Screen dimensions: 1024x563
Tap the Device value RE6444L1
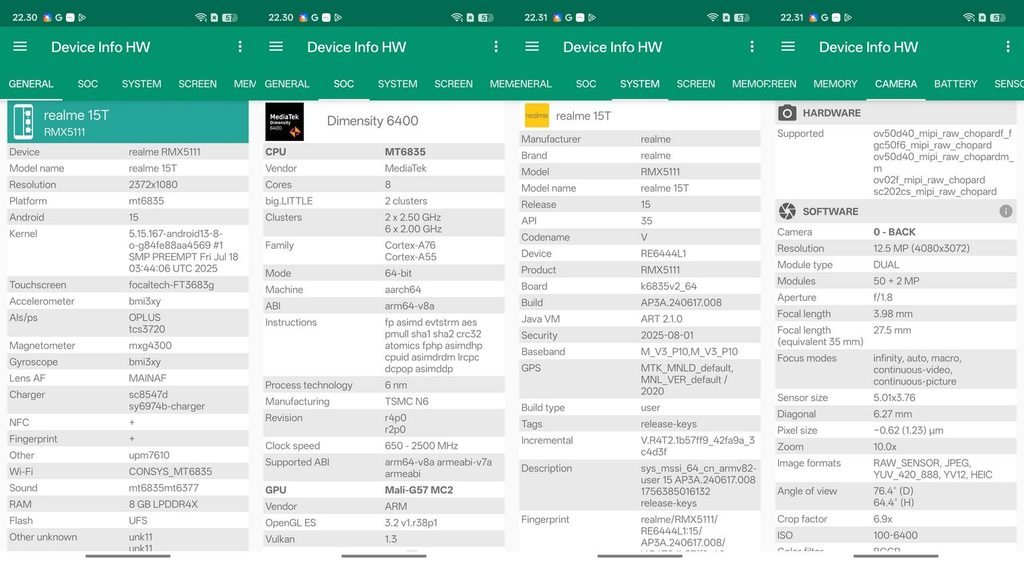(664, 253)
